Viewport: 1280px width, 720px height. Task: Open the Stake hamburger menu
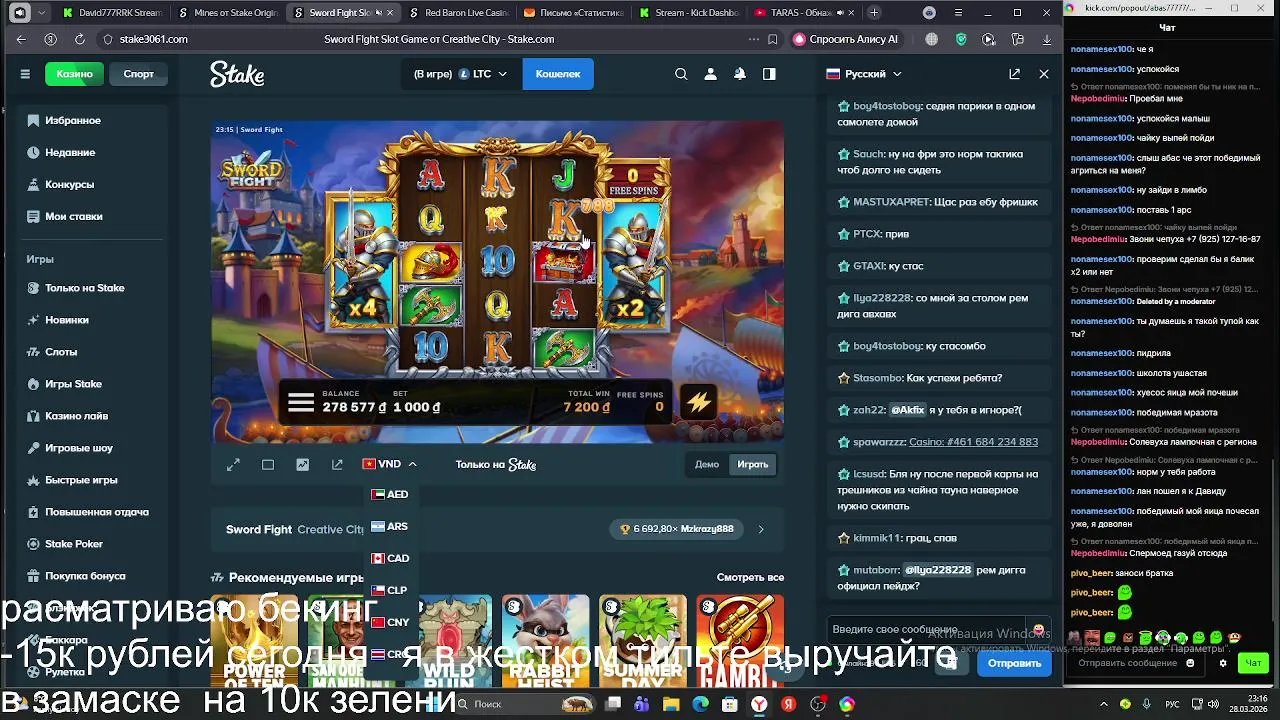[25, 74]
